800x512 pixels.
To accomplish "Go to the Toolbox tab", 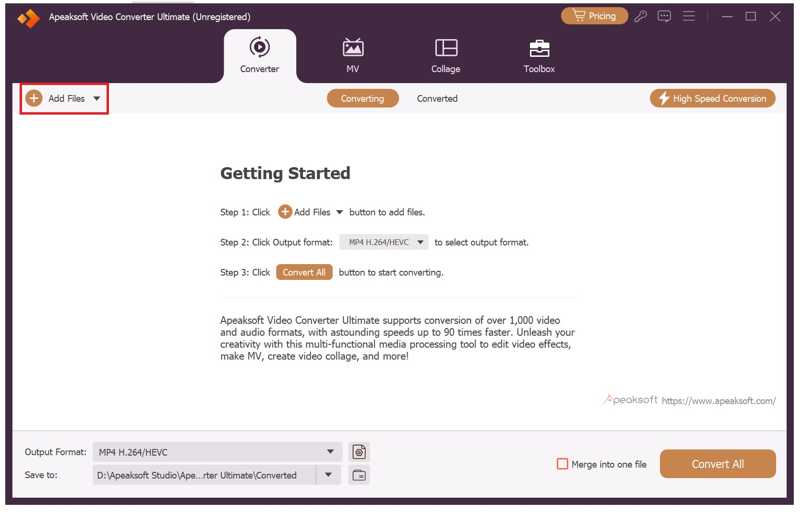I will click(539, 56).
